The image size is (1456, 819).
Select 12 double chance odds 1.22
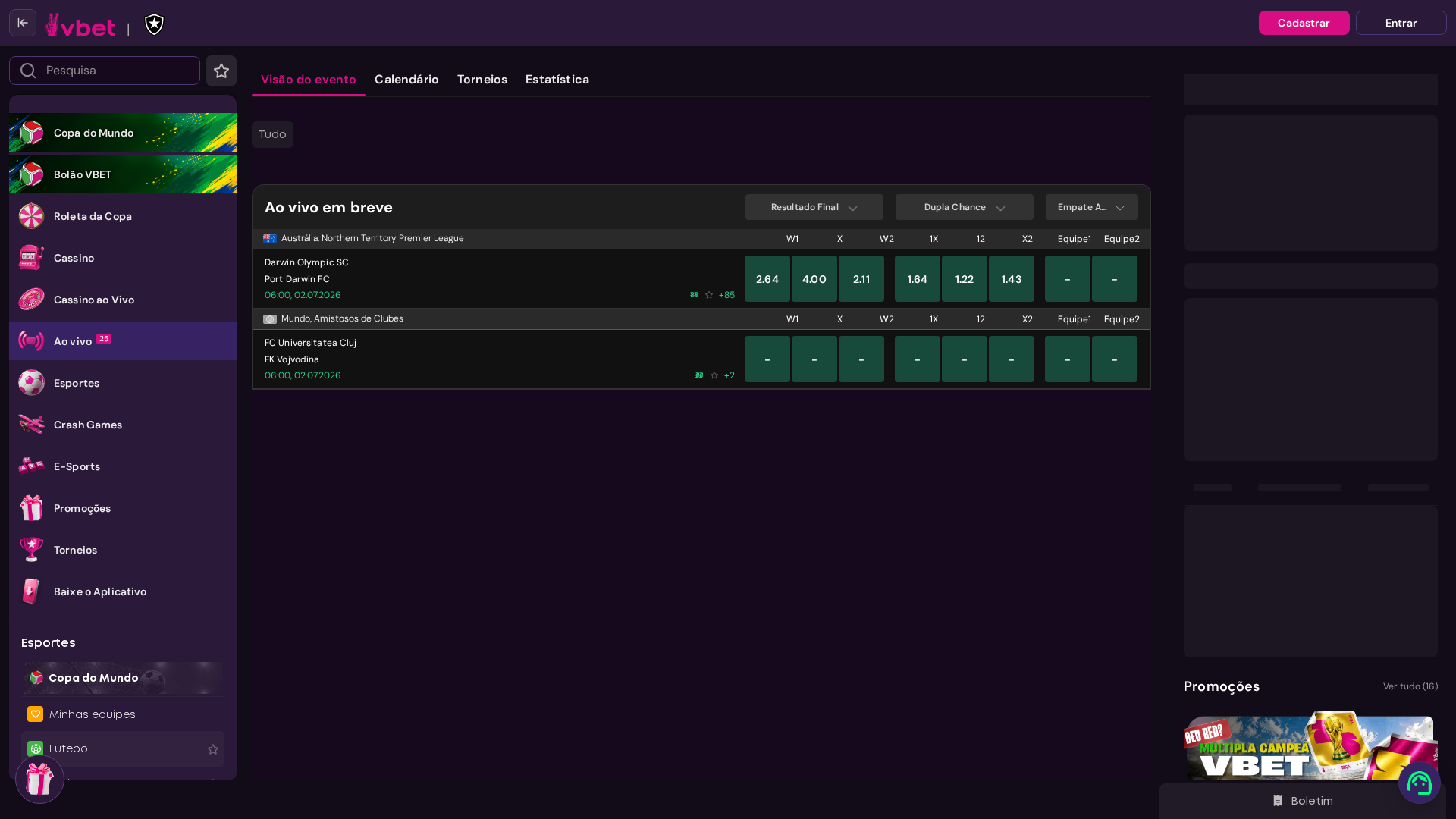965,279
